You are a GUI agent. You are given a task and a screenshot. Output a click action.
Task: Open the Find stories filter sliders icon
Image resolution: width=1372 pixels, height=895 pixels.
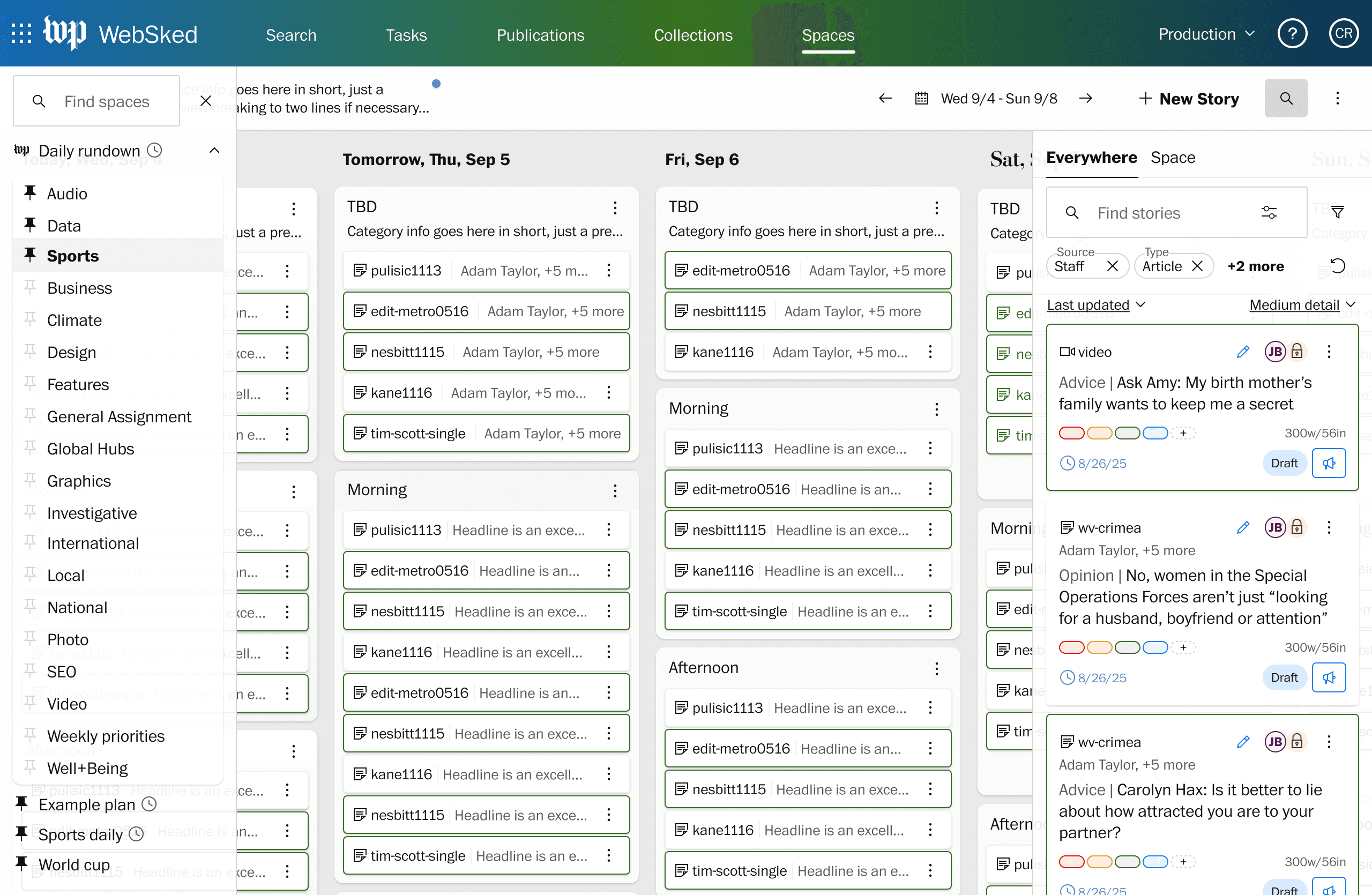click(1269, 213)
